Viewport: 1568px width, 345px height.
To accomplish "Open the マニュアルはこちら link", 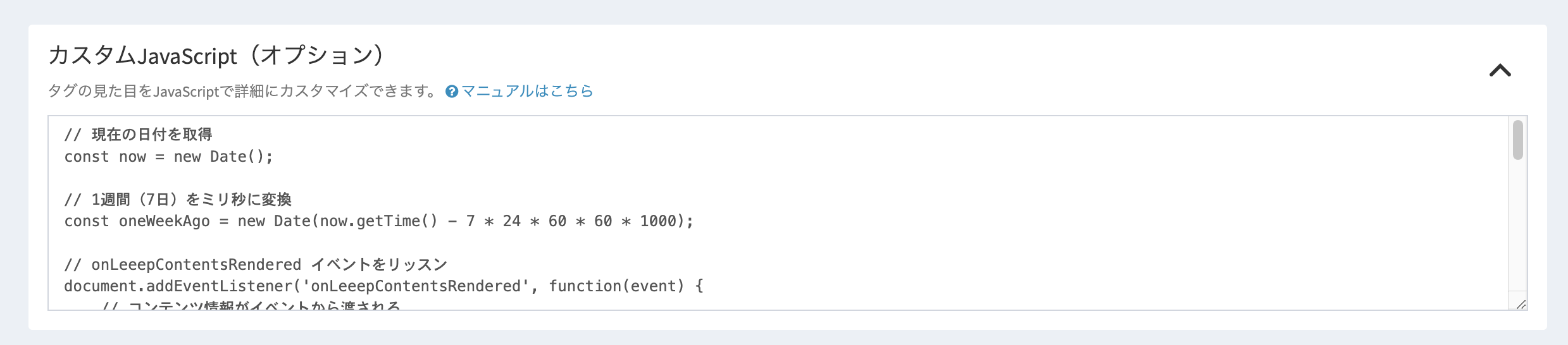I will pos(527,91).
